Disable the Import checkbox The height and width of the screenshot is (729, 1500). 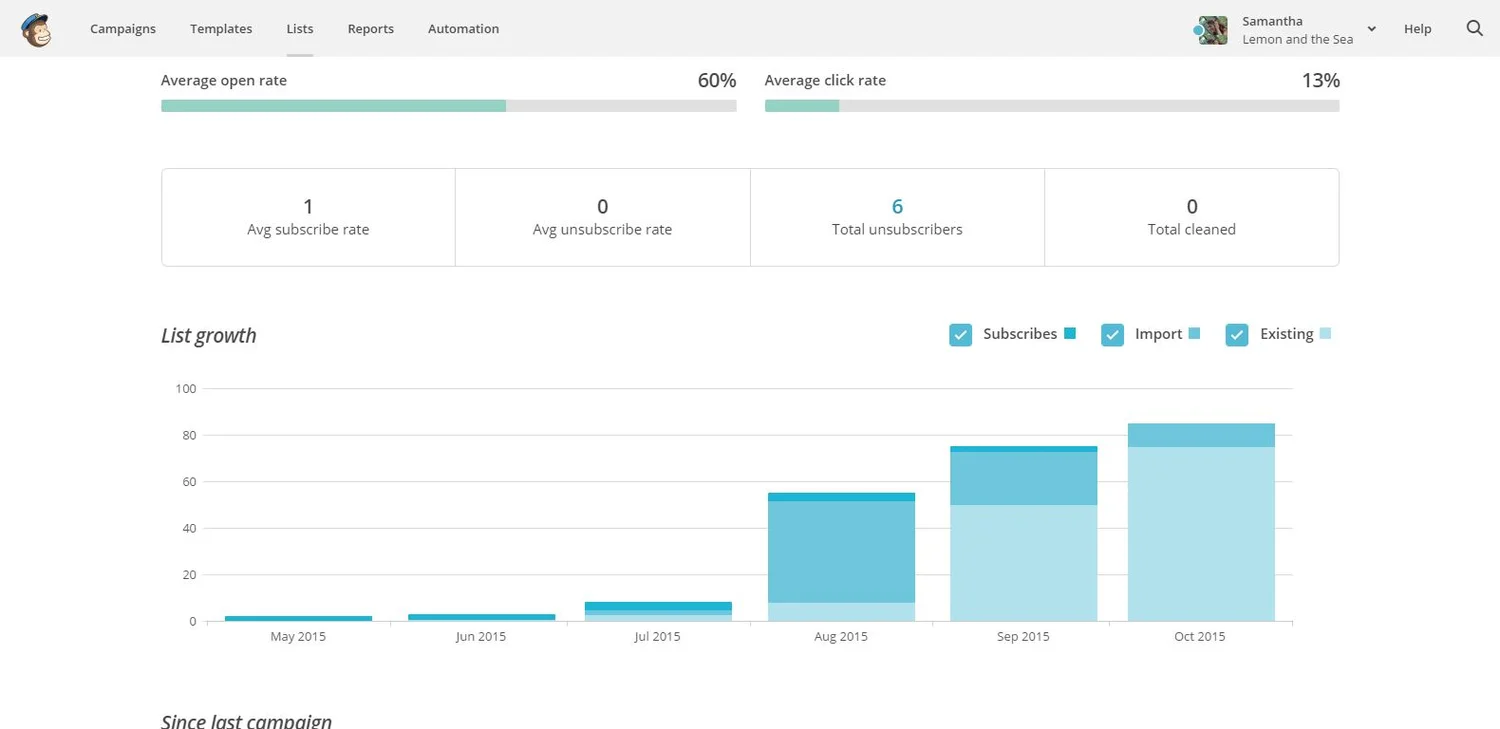1112,335
